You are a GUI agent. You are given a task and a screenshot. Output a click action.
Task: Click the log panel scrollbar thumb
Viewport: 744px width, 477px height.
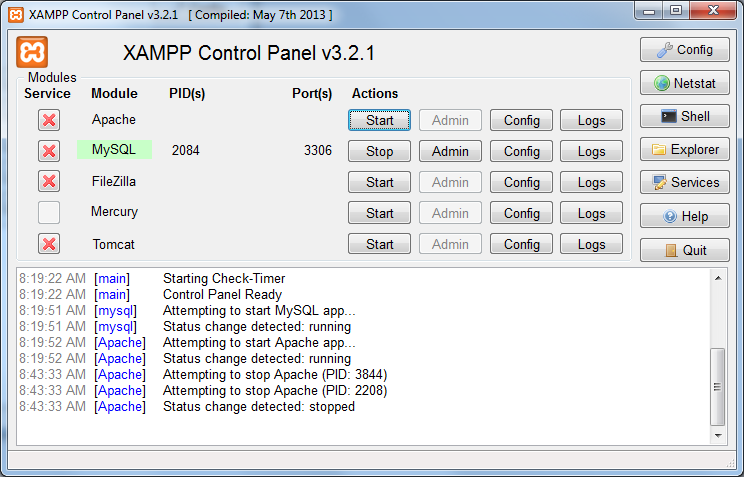coord(717,387)
